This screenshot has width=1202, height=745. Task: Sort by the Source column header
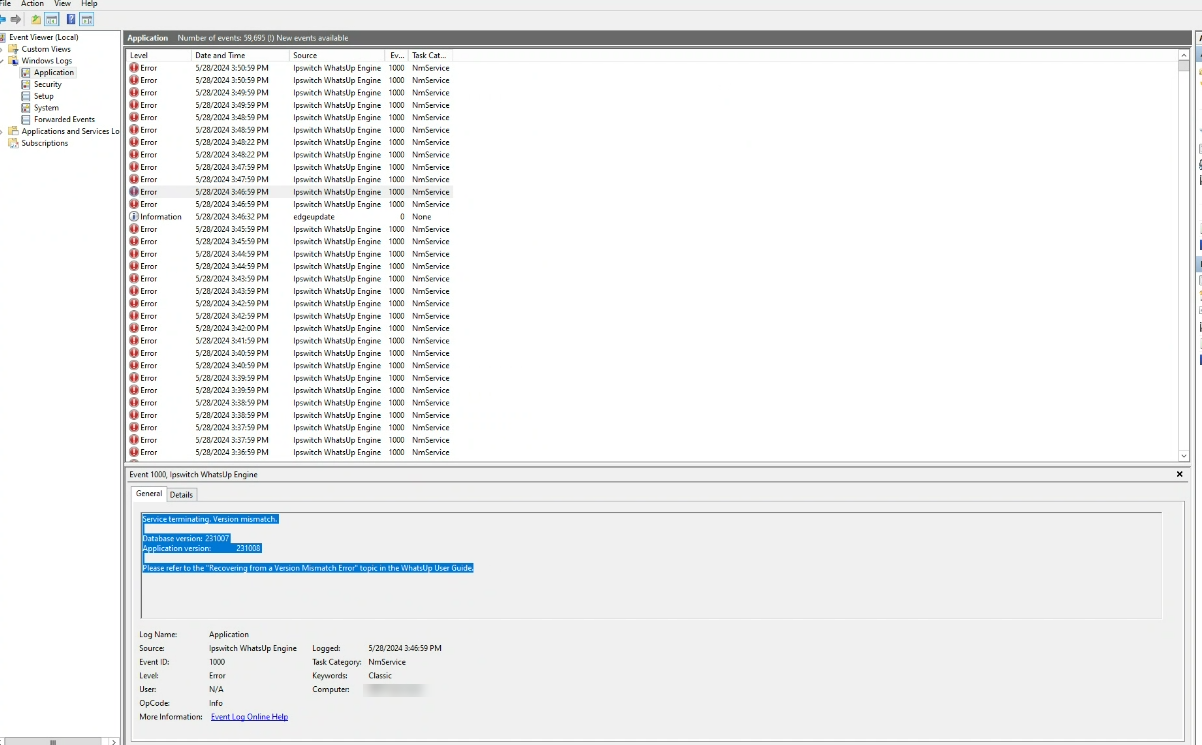337,55
